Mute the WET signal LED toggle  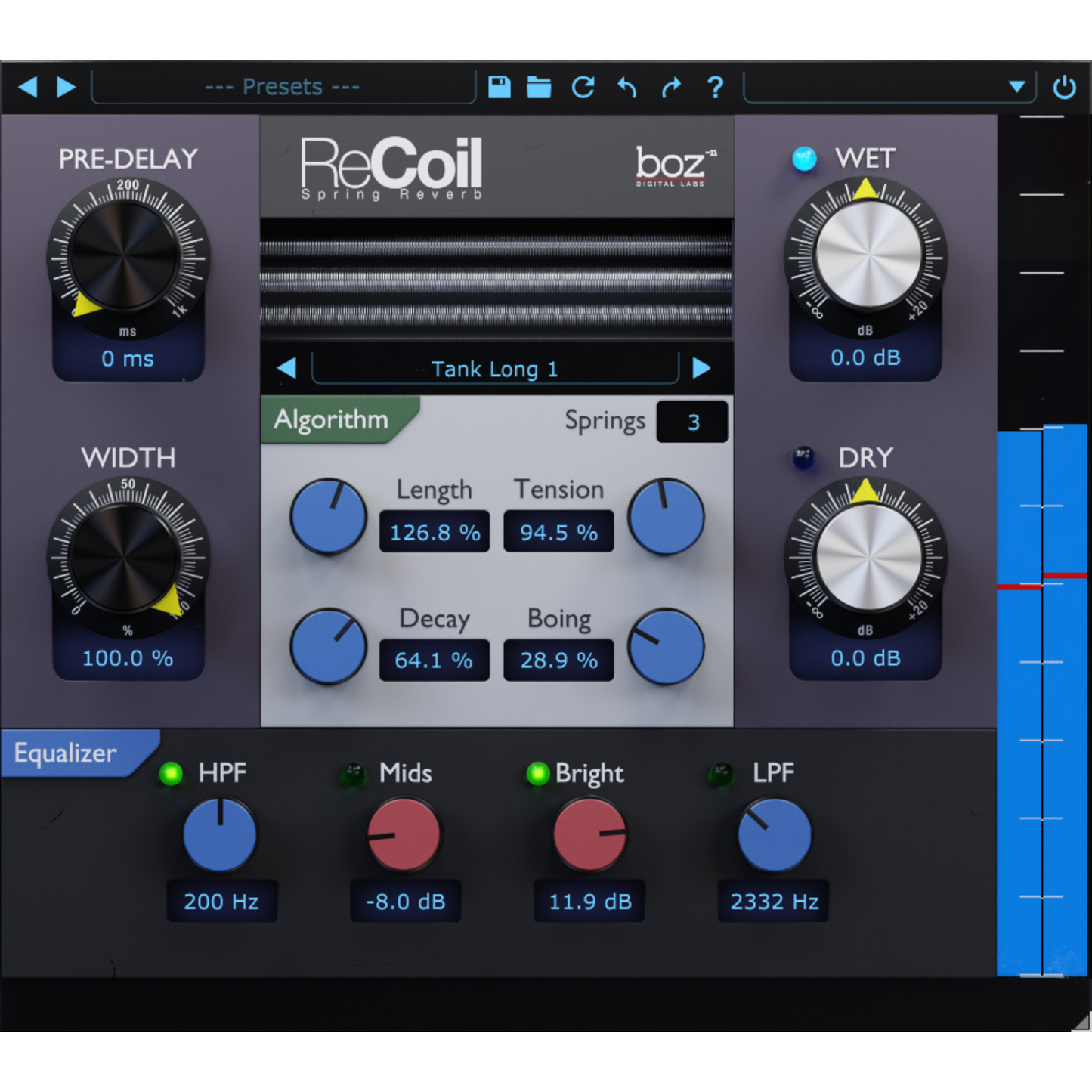tap(804, 159)
